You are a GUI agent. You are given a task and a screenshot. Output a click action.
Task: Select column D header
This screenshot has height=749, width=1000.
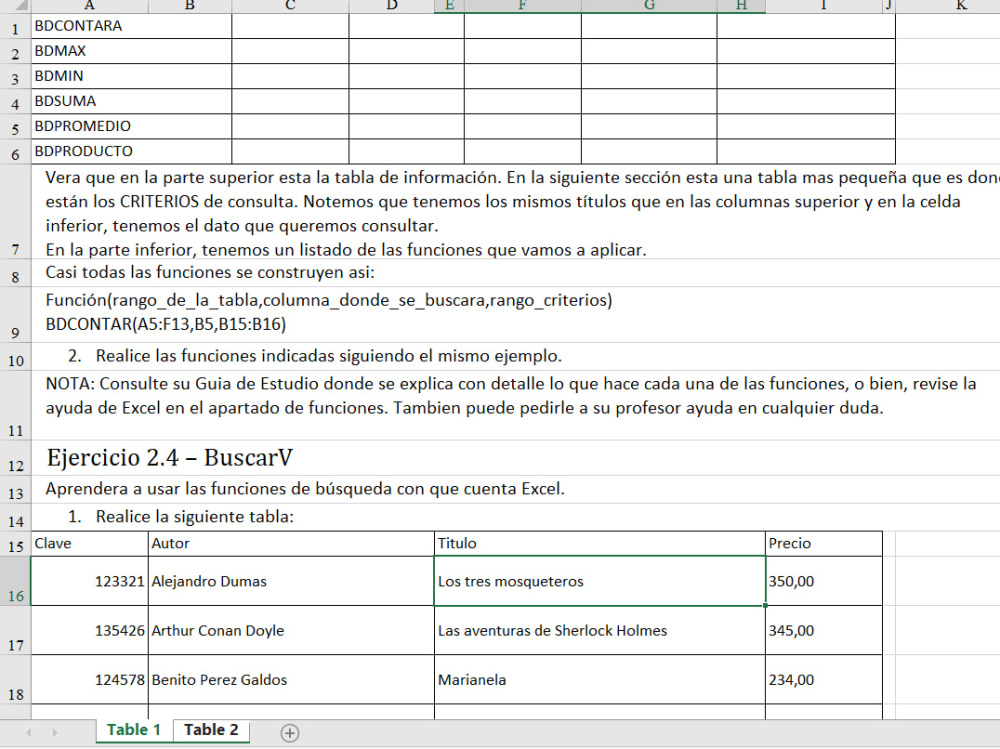(392, 6)
